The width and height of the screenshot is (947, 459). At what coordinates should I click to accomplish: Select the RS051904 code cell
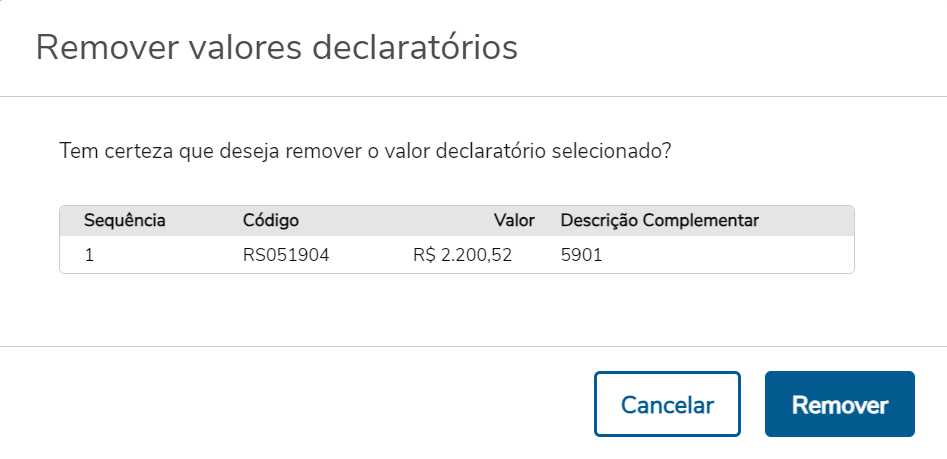coord(286,255)
